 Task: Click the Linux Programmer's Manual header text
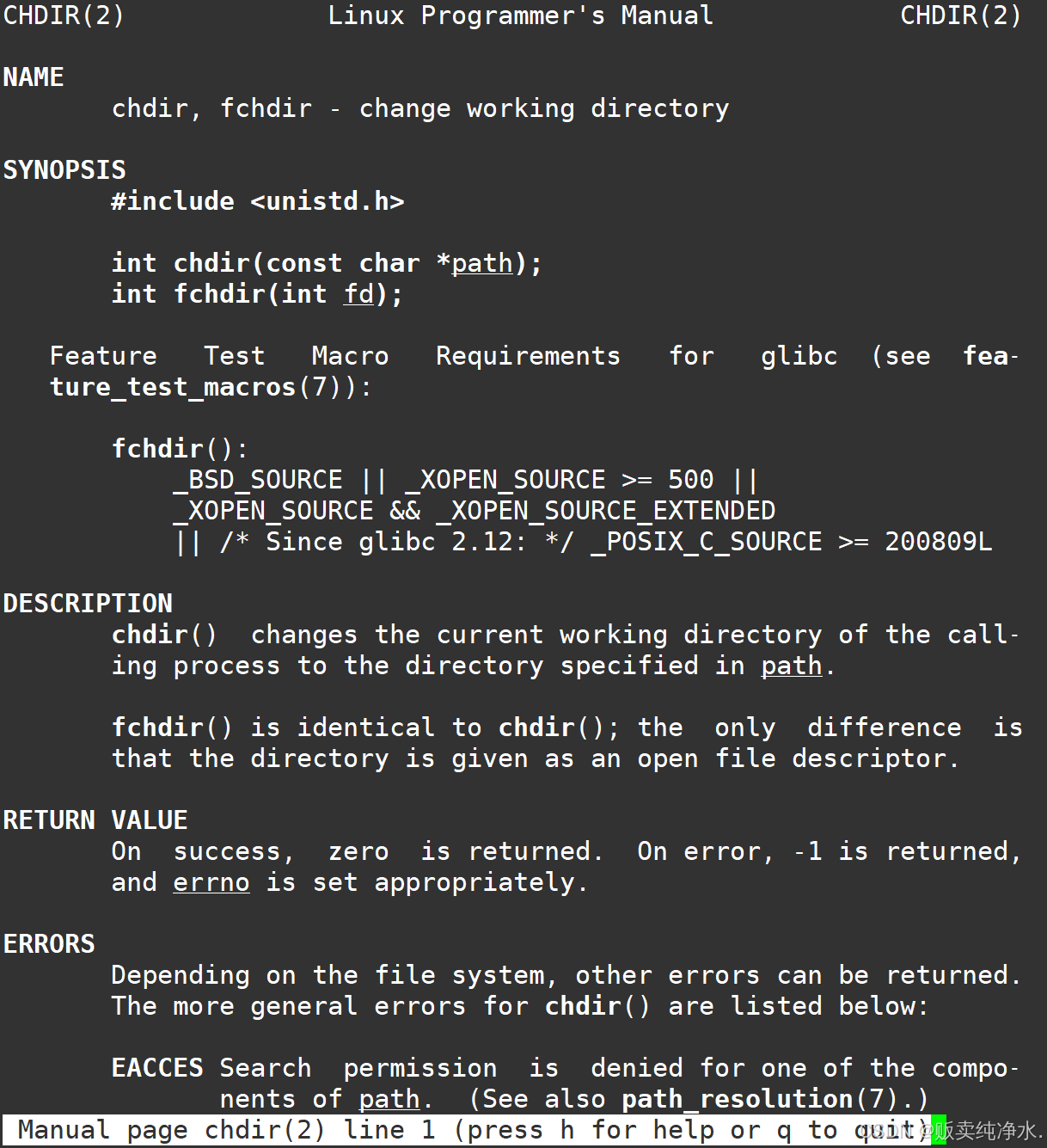point(520,15)
